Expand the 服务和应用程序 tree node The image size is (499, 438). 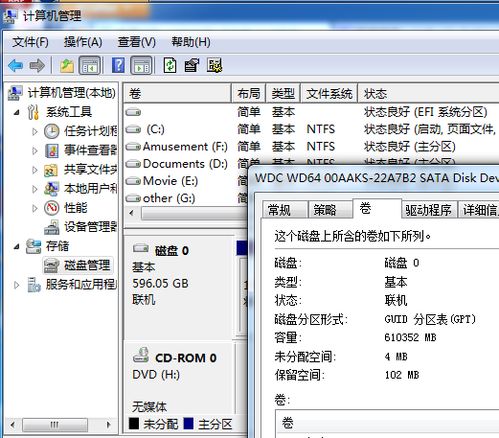pyautogui.click(x=16, y=285)
